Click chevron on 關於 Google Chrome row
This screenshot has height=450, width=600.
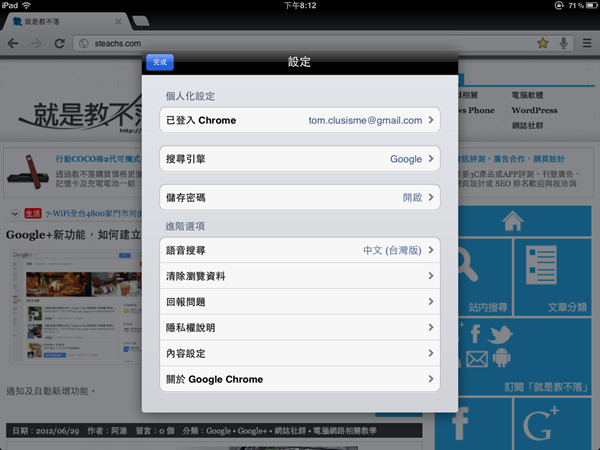(x=431, y=379)
